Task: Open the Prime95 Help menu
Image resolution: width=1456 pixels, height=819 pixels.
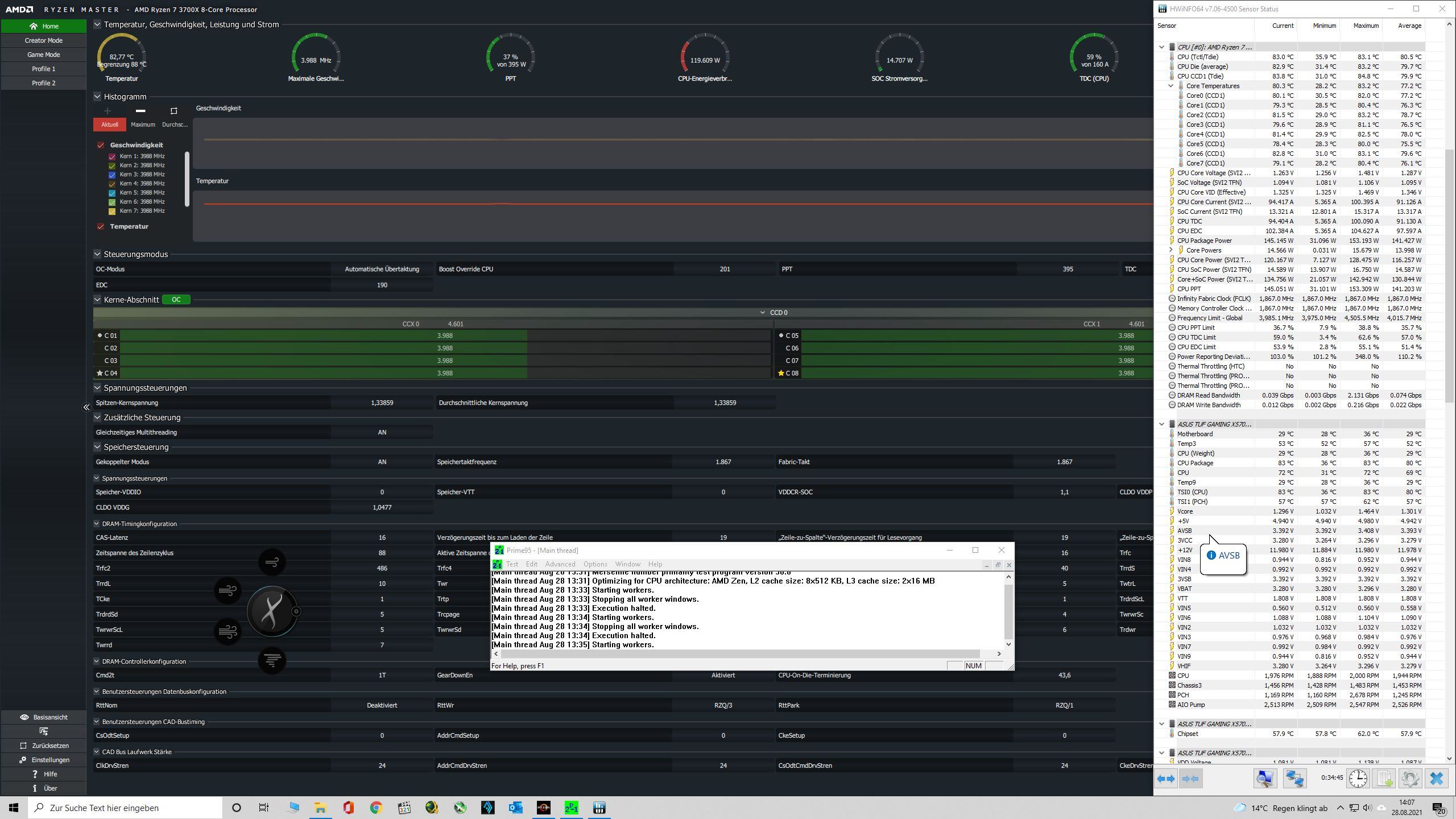Action: pos(655,564)
